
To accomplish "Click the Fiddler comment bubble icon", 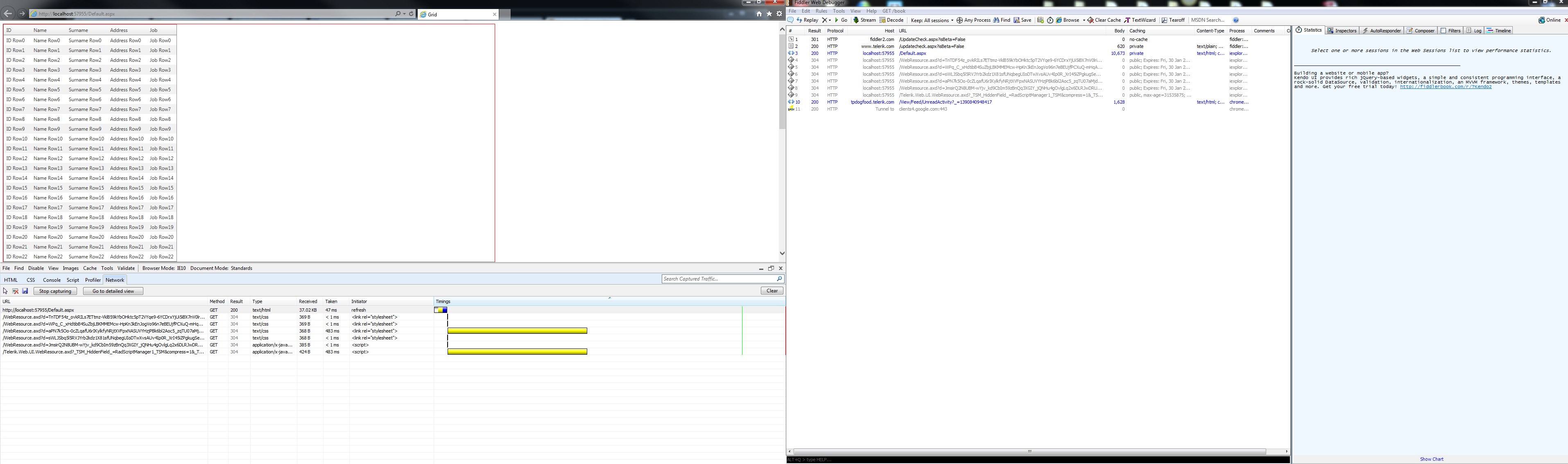I will 791,20.
